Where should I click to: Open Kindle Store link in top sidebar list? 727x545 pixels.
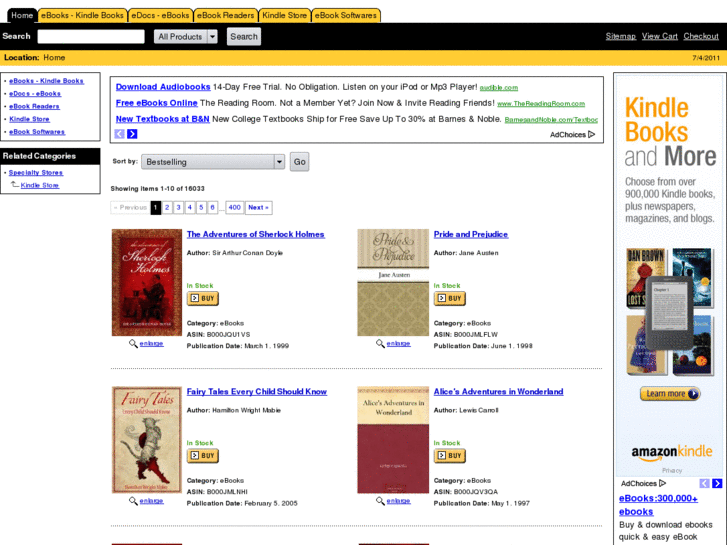click(x=29, y=119)
